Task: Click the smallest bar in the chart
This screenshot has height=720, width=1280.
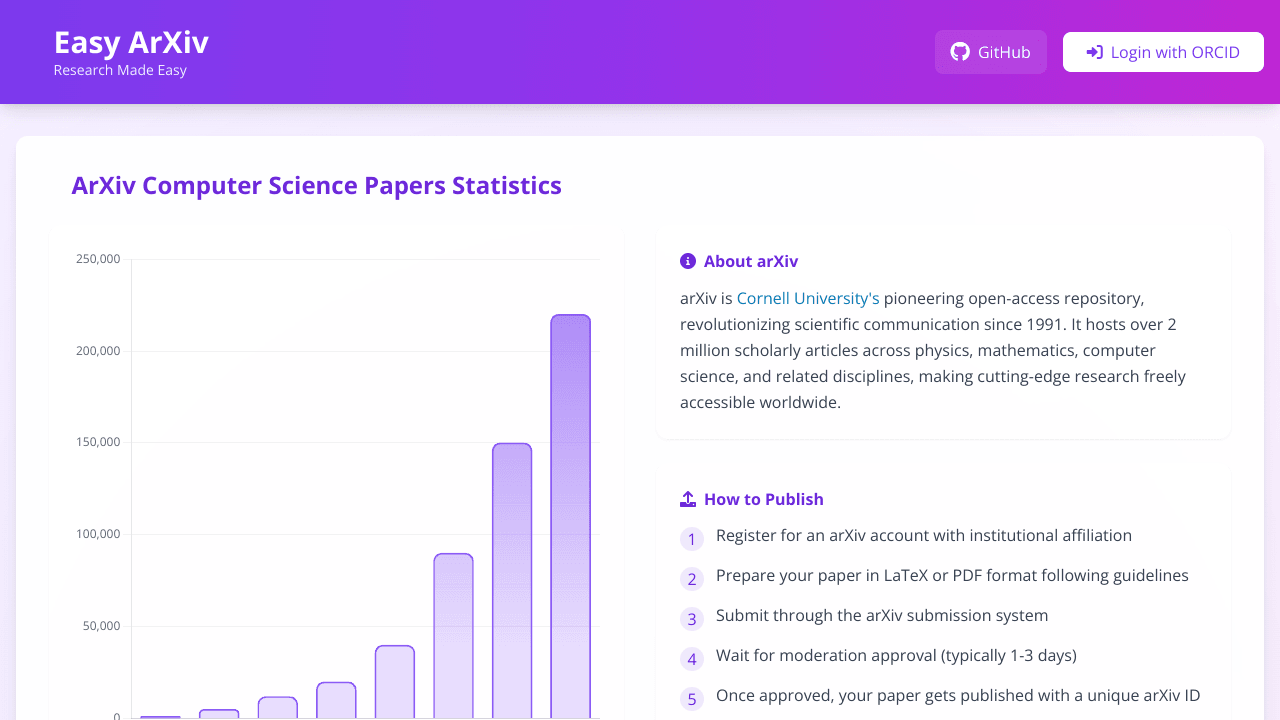Action: click(158, 715)
